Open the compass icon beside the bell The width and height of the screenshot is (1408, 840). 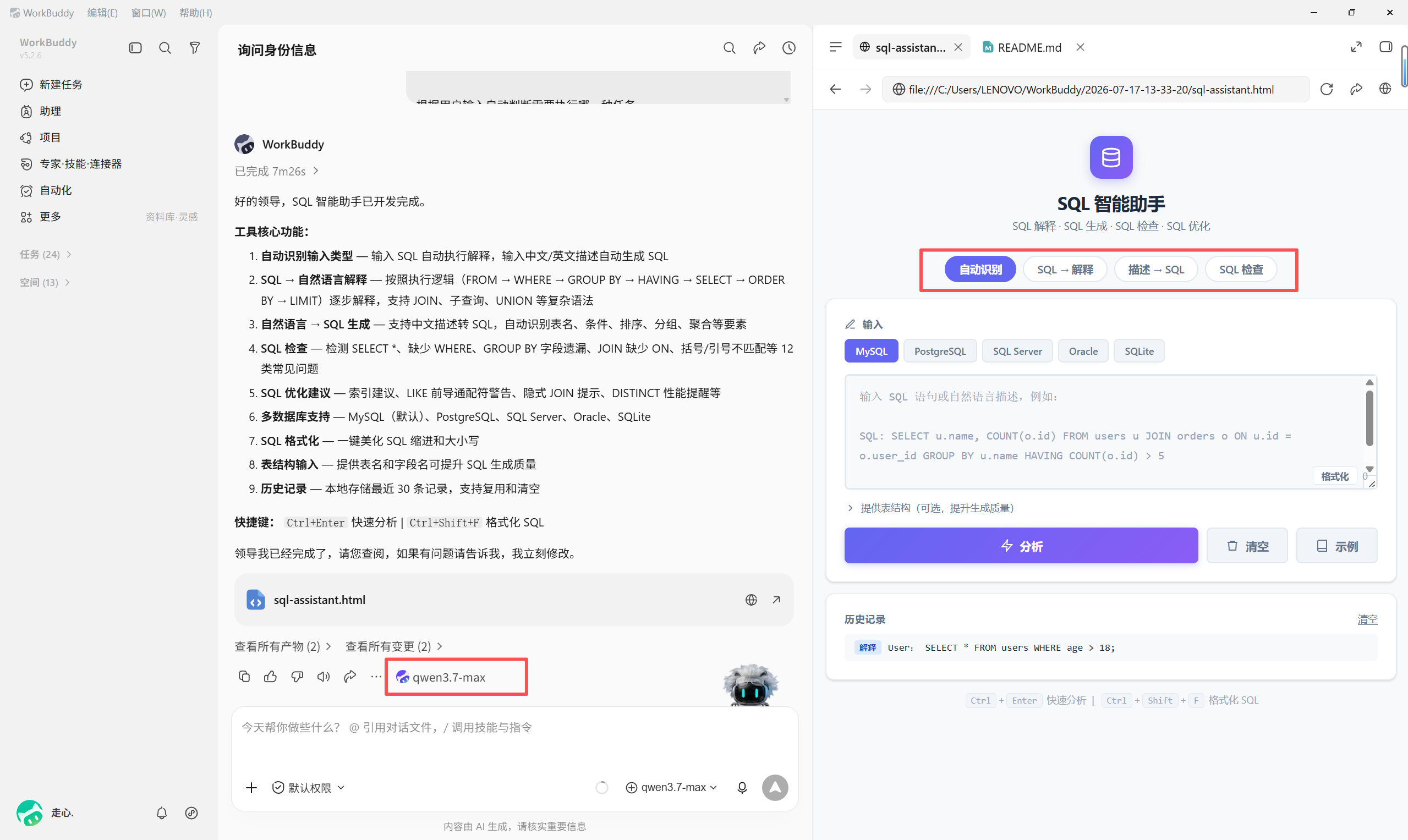click(x=191, y=814)
